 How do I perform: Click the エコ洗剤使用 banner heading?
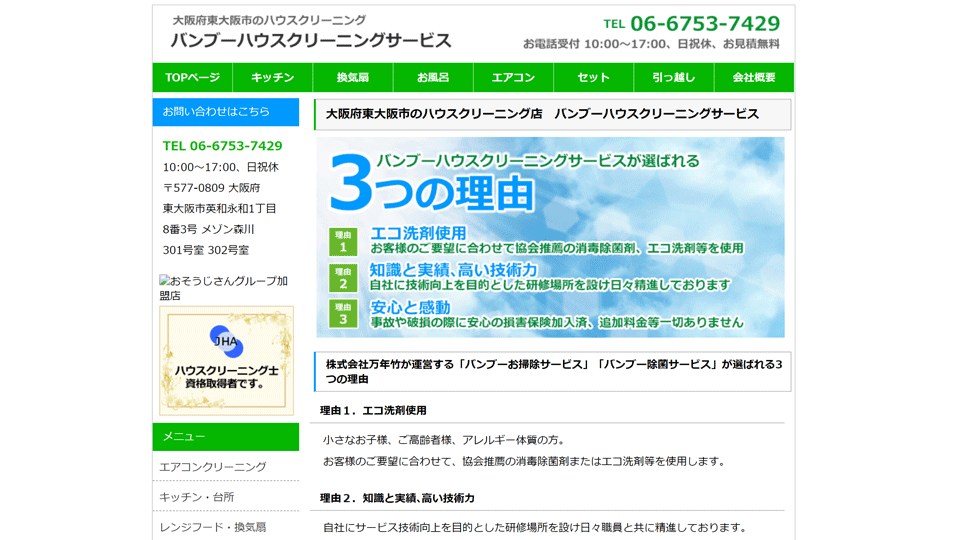point(418,233)
